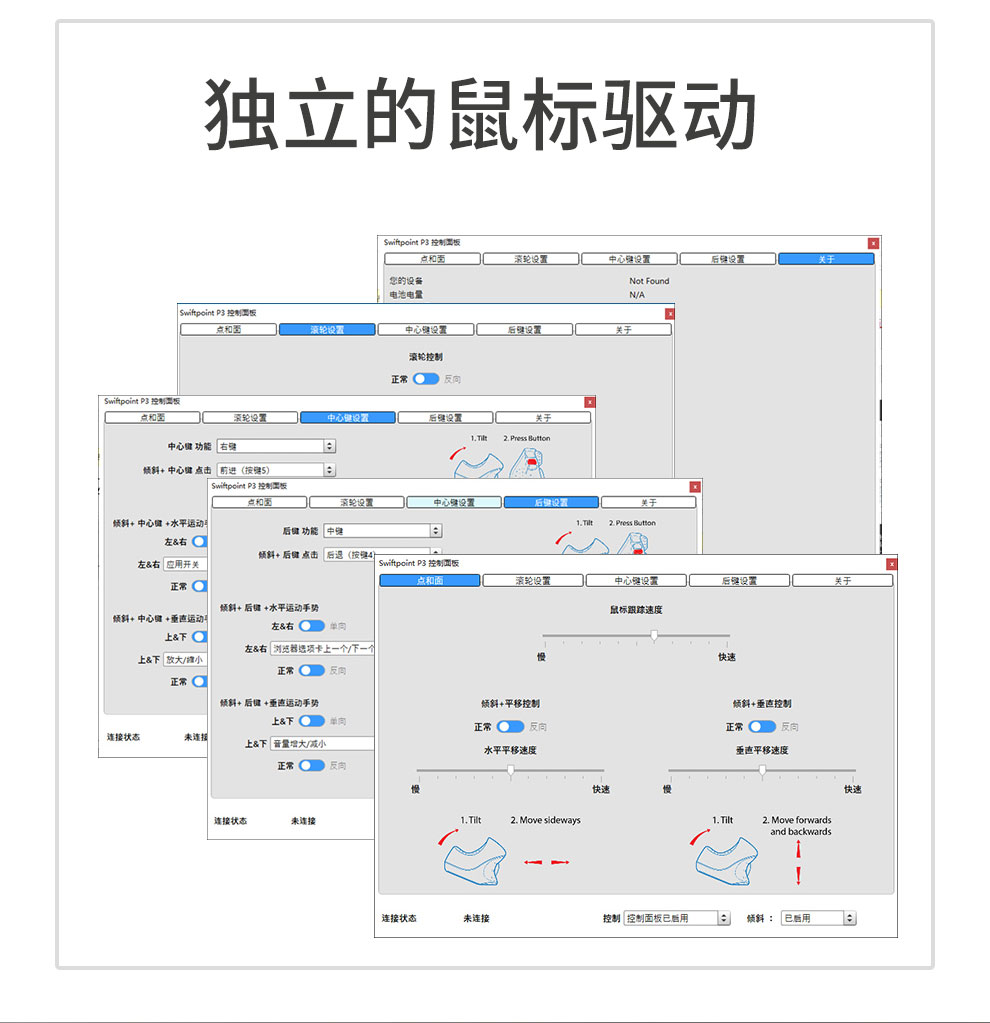Open 点和面 tab in scroll-wheel window
This screenshot has width=990, height=1023.
pyautogui.click(x=228, y=329)
